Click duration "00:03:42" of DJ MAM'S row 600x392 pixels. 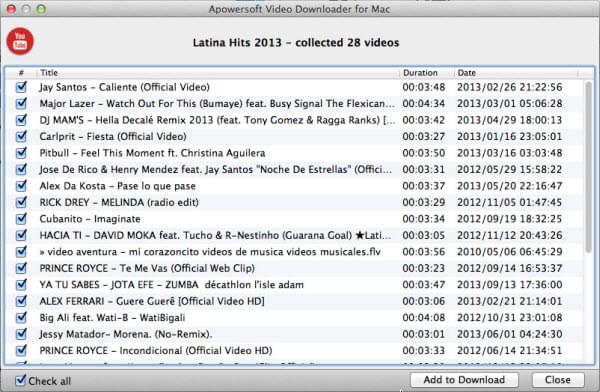click(424, 120)
